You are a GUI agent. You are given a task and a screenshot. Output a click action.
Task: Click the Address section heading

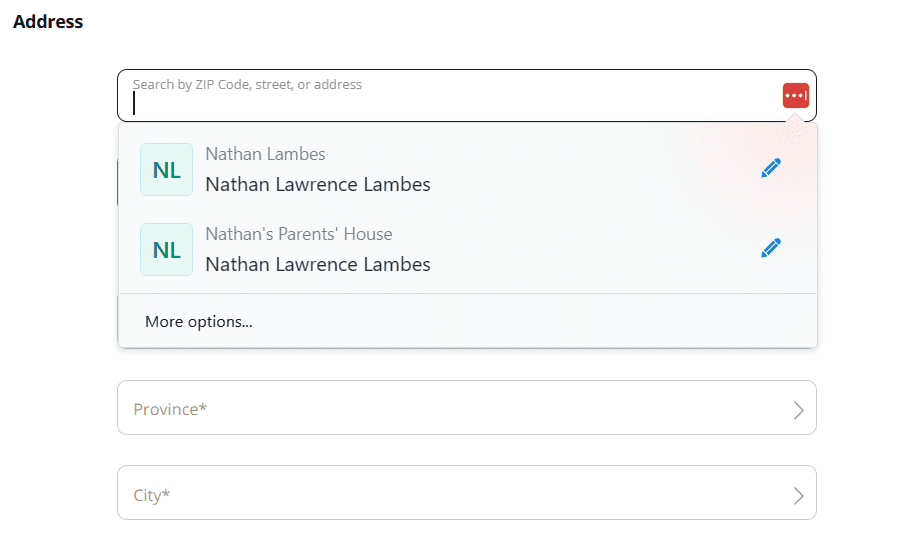tap(48, 22)
